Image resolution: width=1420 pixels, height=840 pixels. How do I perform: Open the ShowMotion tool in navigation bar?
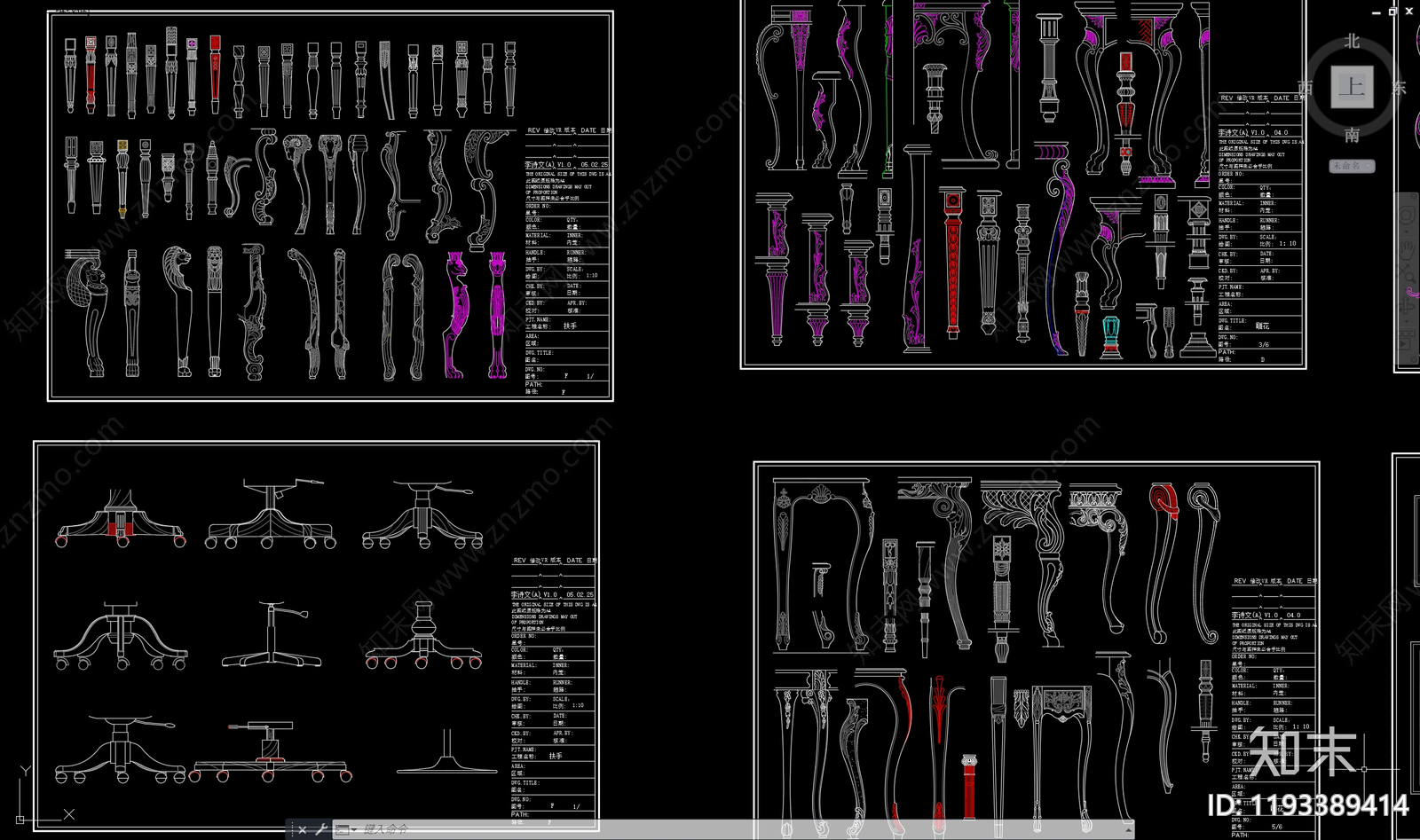(1405, 339)
